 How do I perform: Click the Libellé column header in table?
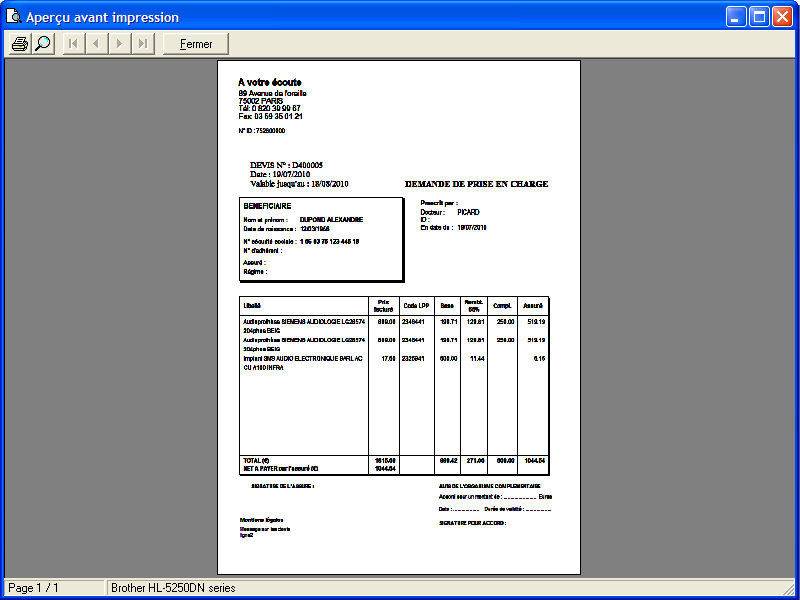coord(252,305)
